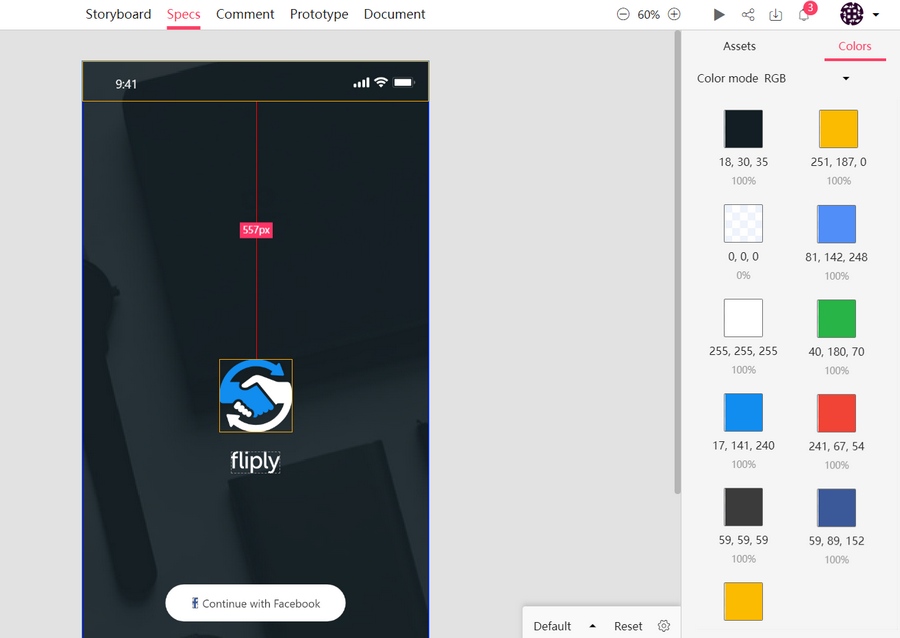This screenshot has height=638, width=900.
Task: Select the transparent 0, 0, 0 swatch
Action: click(x=743, y=223)
